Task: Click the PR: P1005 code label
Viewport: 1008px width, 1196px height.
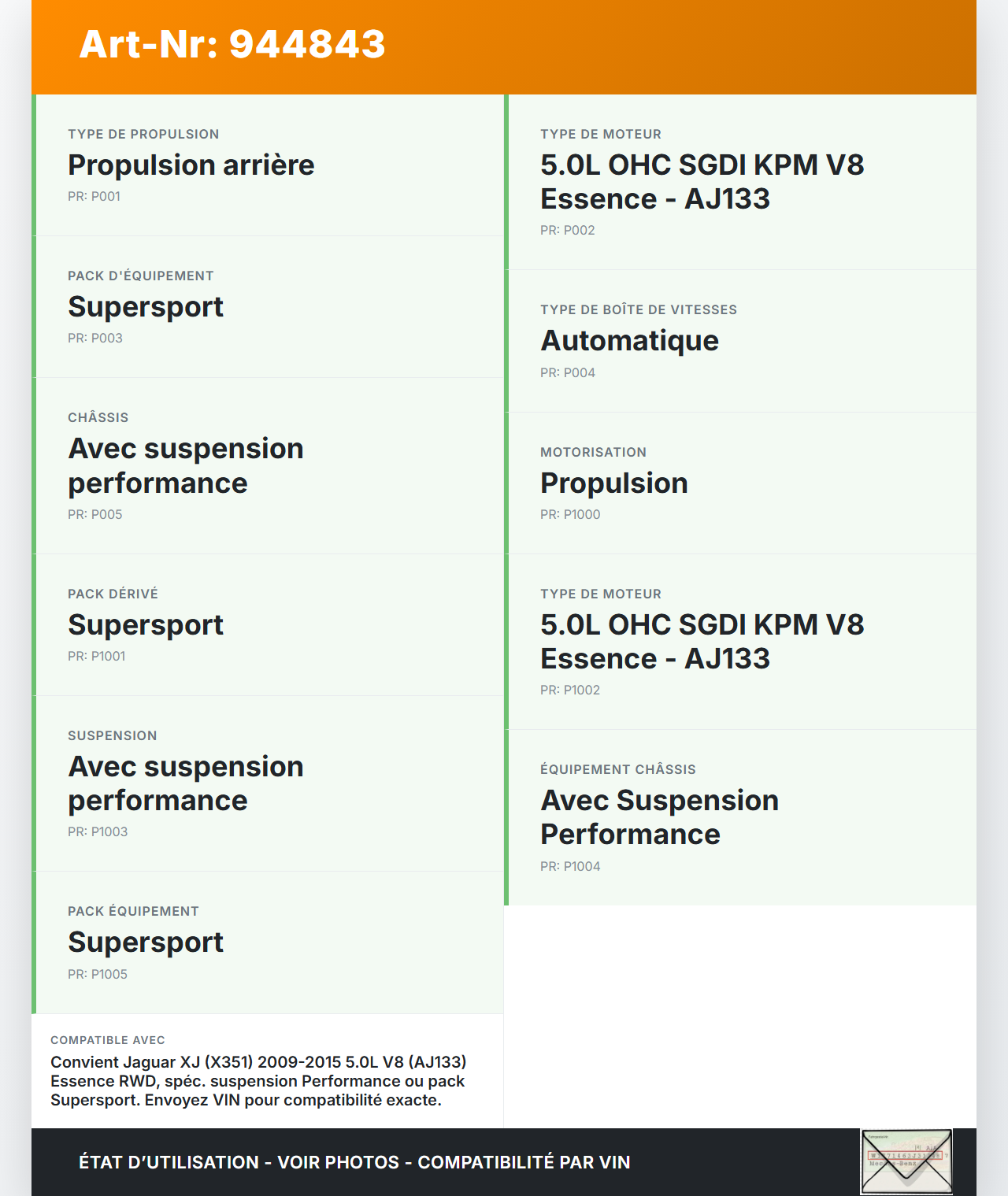Action: (x=97, y=975)
